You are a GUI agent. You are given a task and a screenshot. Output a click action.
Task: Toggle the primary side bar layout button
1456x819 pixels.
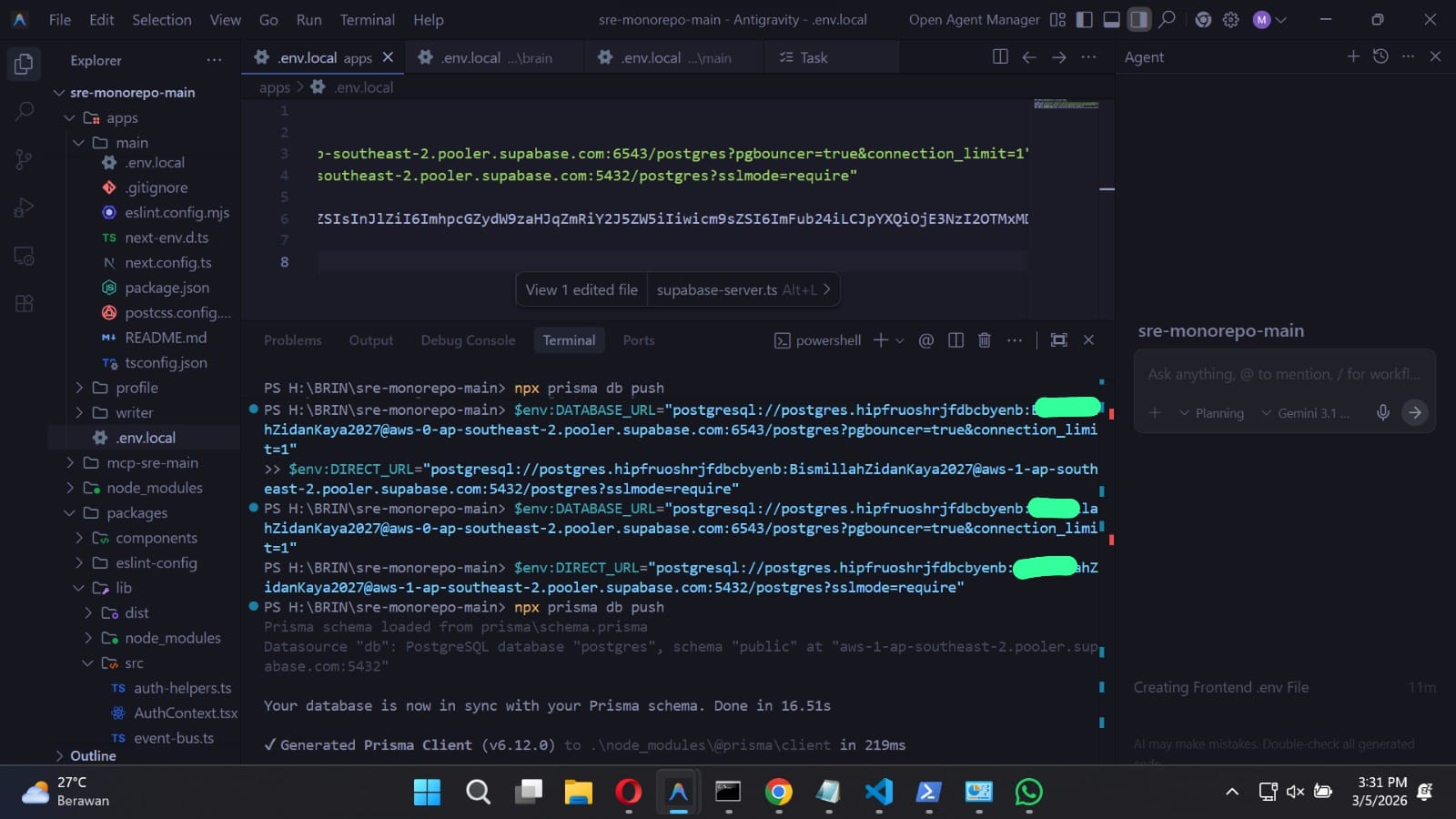pos(1085,19)
